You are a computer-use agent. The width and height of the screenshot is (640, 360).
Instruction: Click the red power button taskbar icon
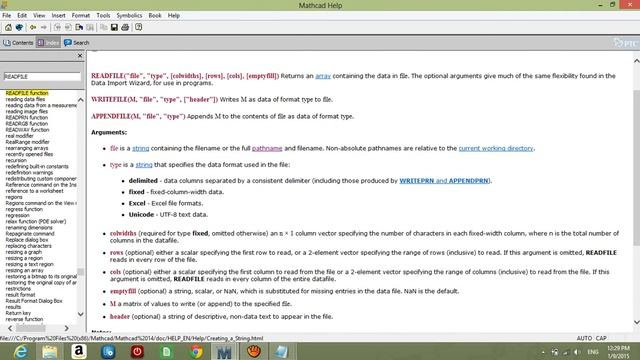[137, 351]
